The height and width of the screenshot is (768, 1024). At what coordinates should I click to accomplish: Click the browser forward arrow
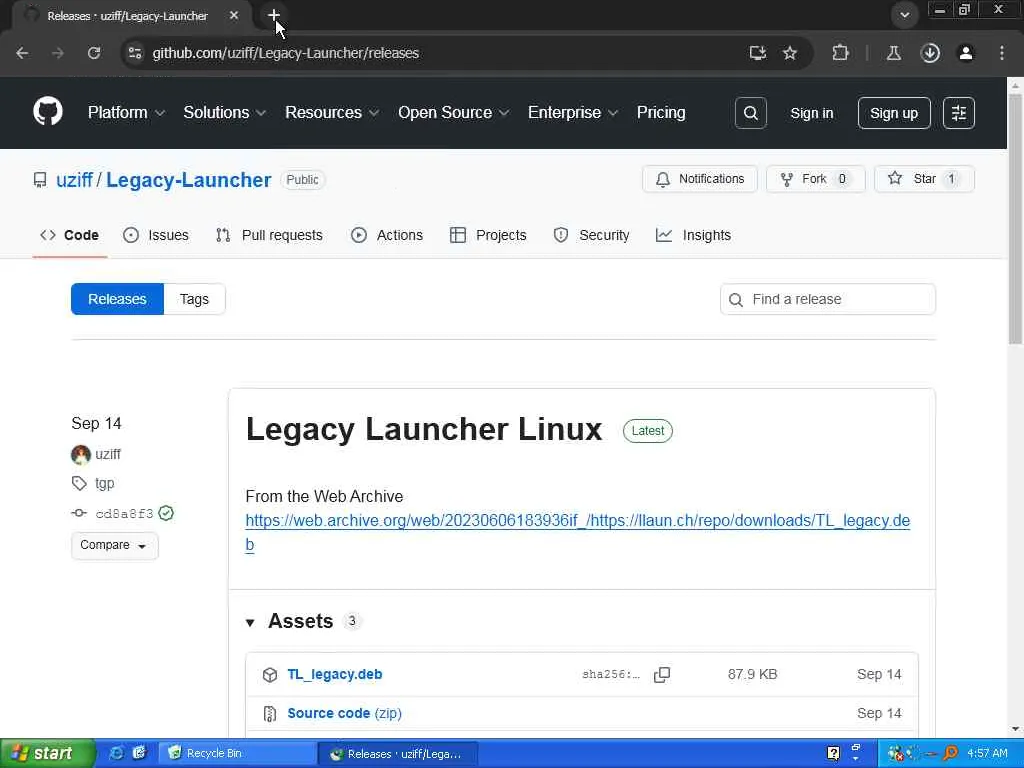(58, 53)
